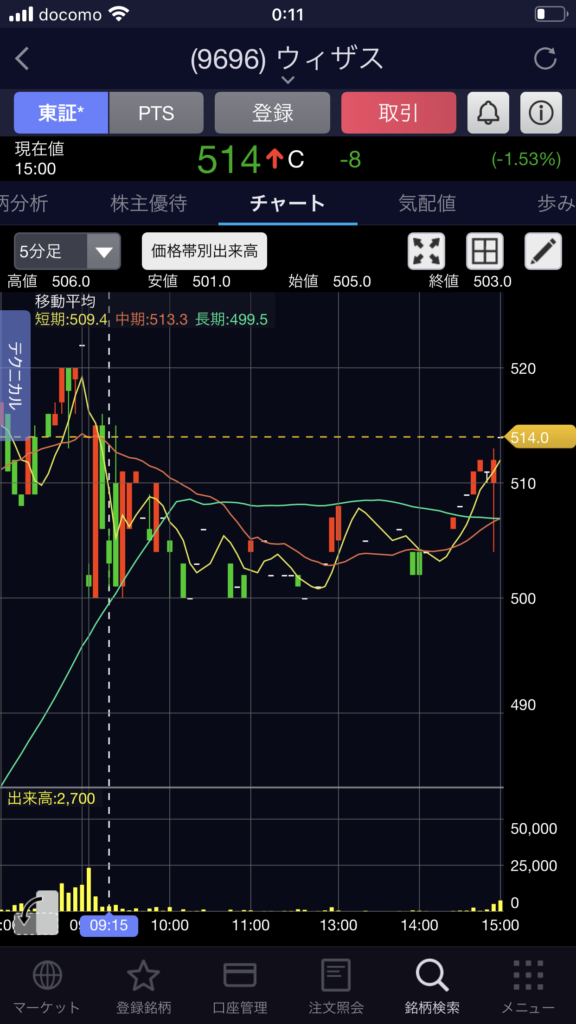Switch to the PTS market

pyautogui.click(x=156, y=113)
